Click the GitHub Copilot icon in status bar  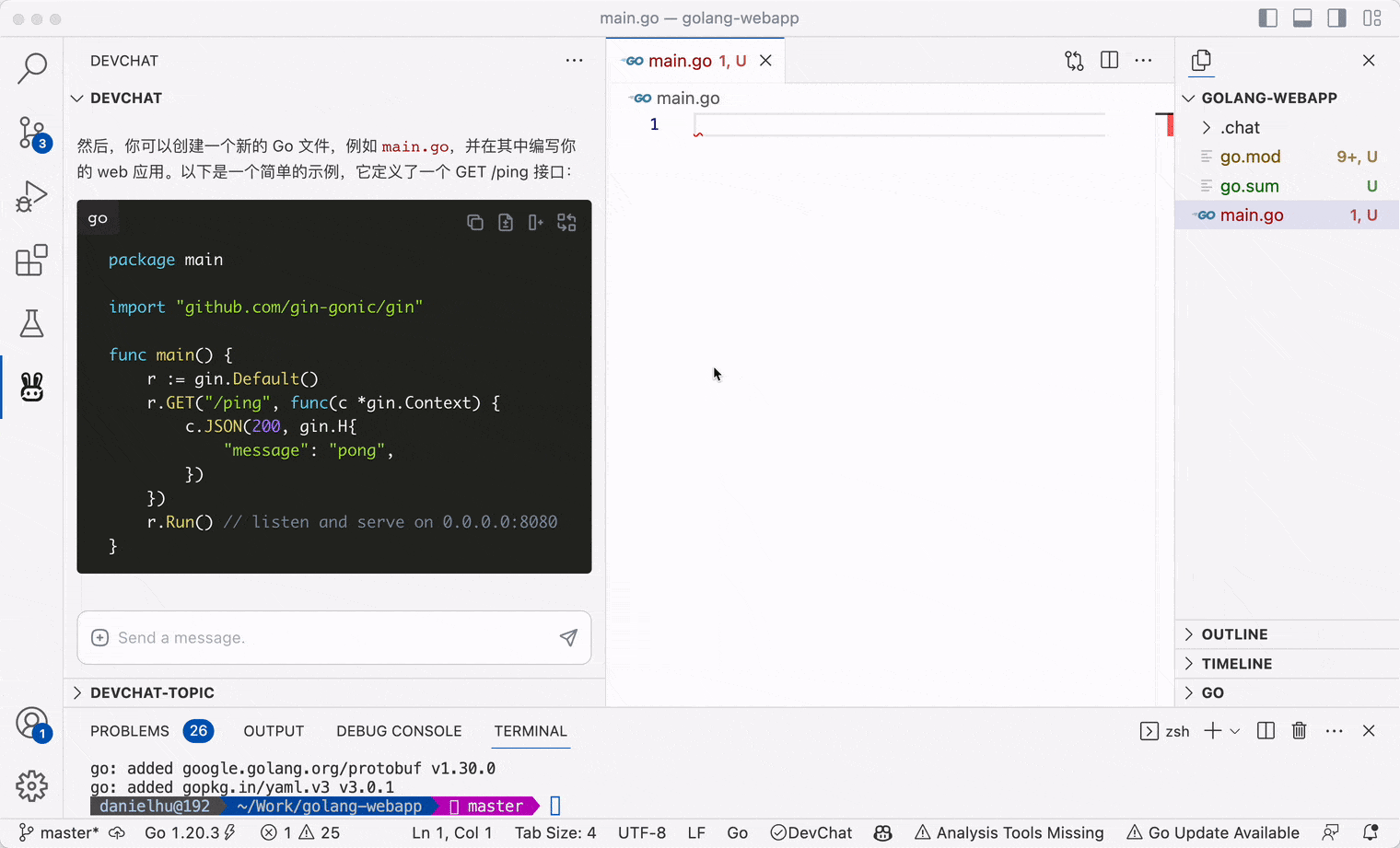pos(882,833)
